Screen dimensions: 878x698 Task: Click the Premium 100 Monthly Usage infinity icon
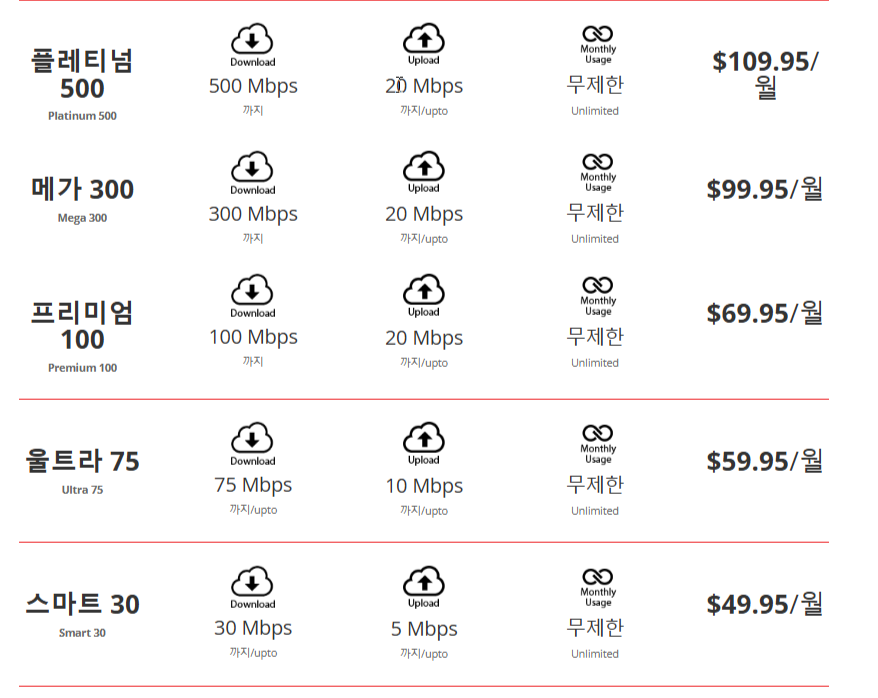point(597,285)
